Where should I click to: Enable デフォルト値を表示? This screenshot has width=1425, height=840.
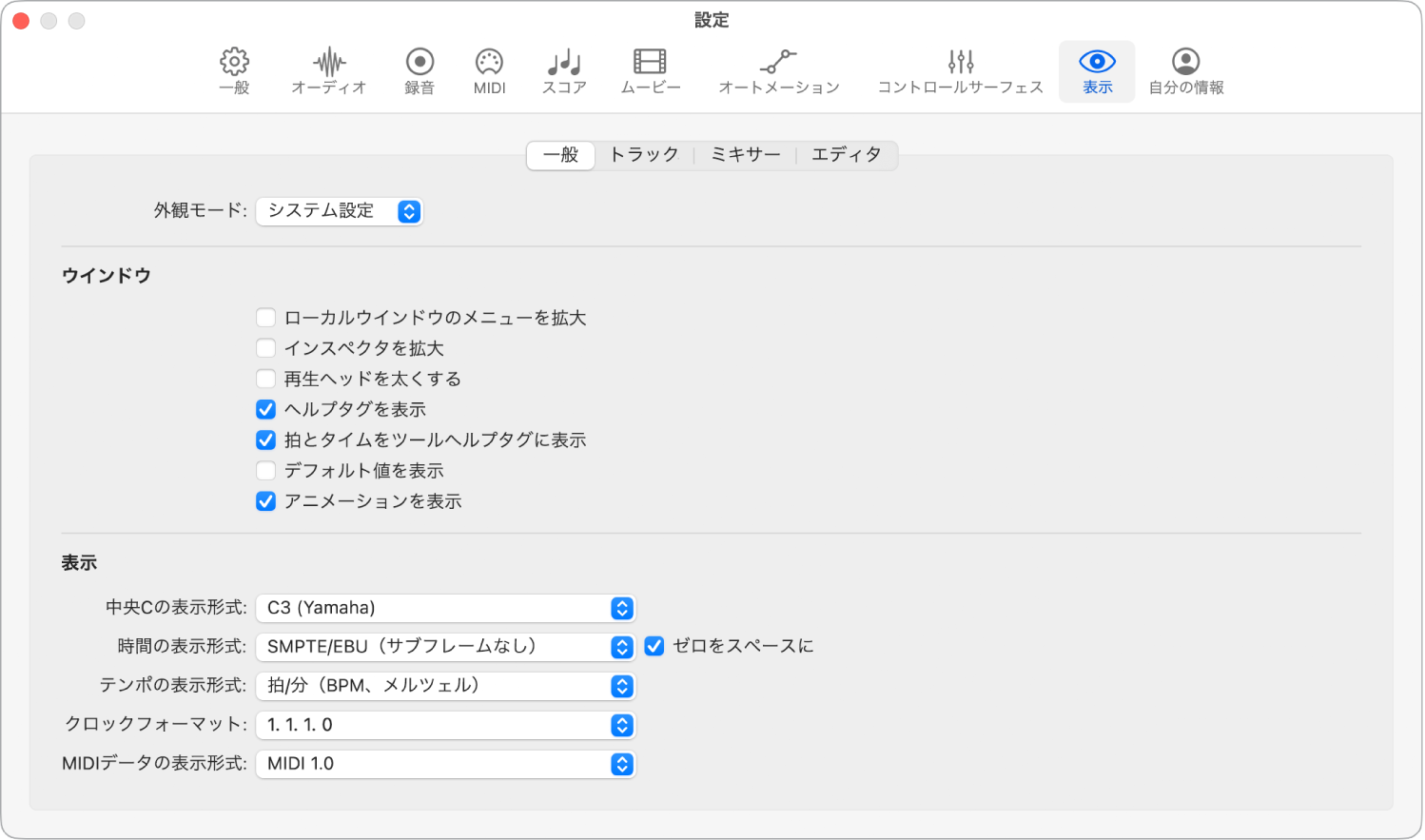pos(265,470)
